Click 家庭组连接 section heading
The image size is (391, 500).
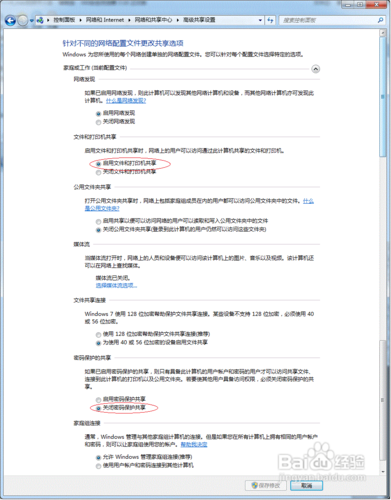coord(87,423)
